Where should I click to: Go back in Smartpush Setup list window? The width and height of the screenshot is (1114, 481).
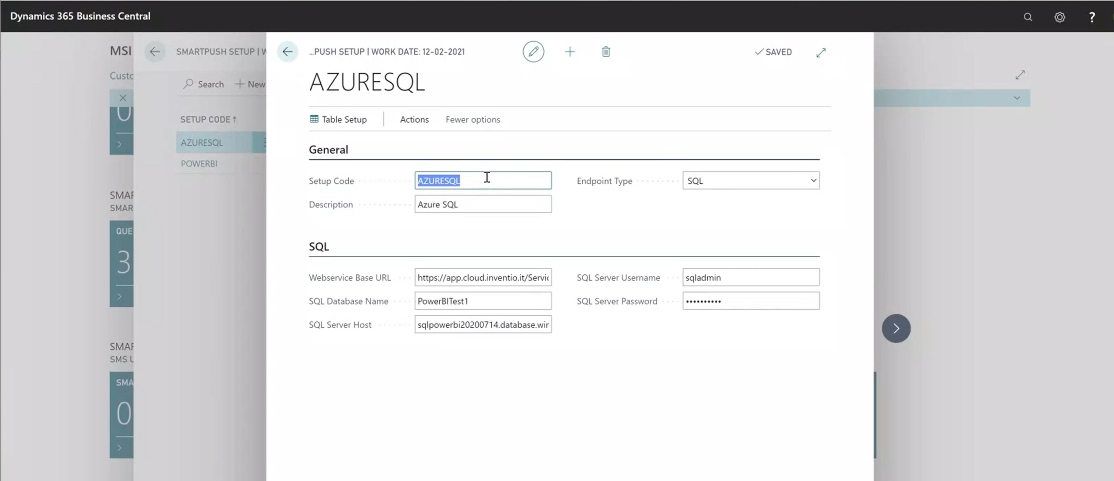coord(154,52)
